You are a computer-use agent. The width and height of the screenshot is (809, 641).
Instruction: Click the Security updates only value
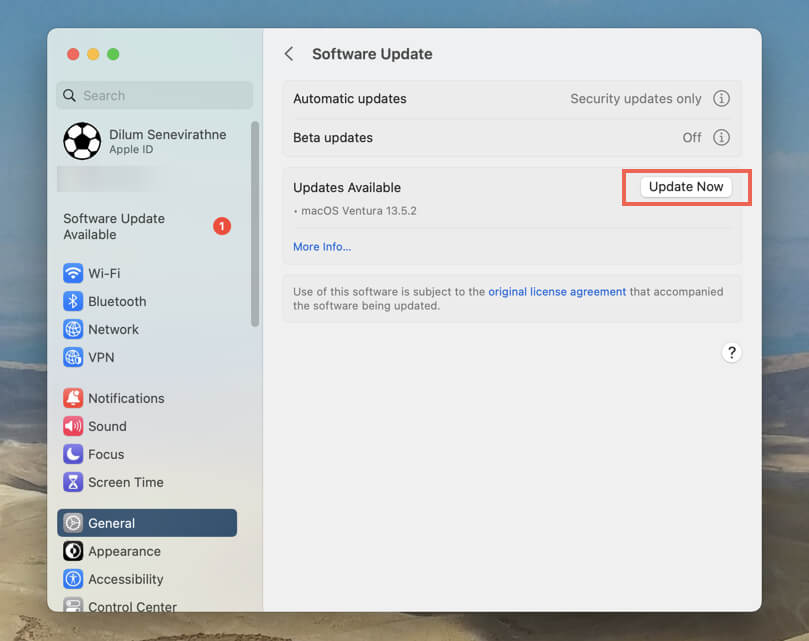click(636, 99)
